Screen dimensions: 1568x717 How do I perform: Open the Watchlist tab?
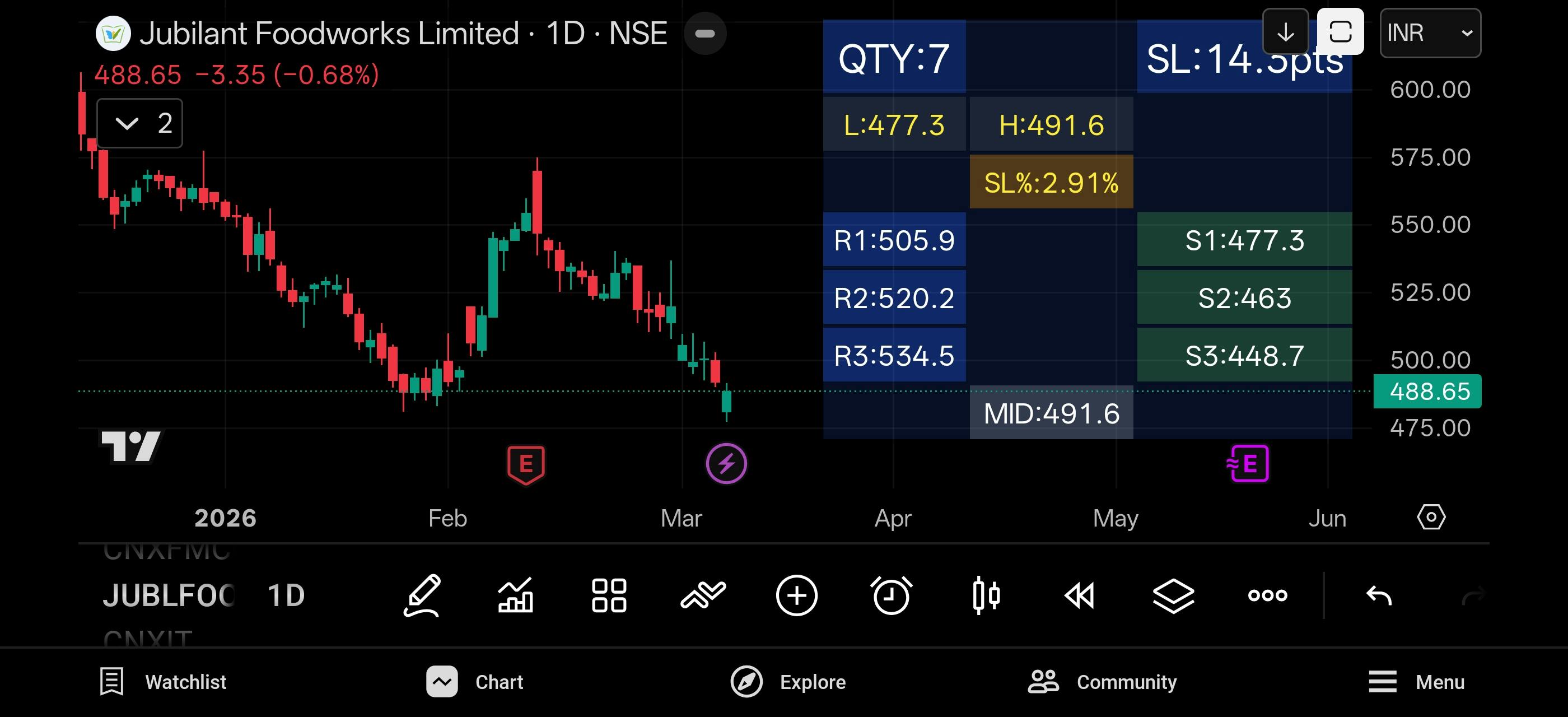pos(163,682)
